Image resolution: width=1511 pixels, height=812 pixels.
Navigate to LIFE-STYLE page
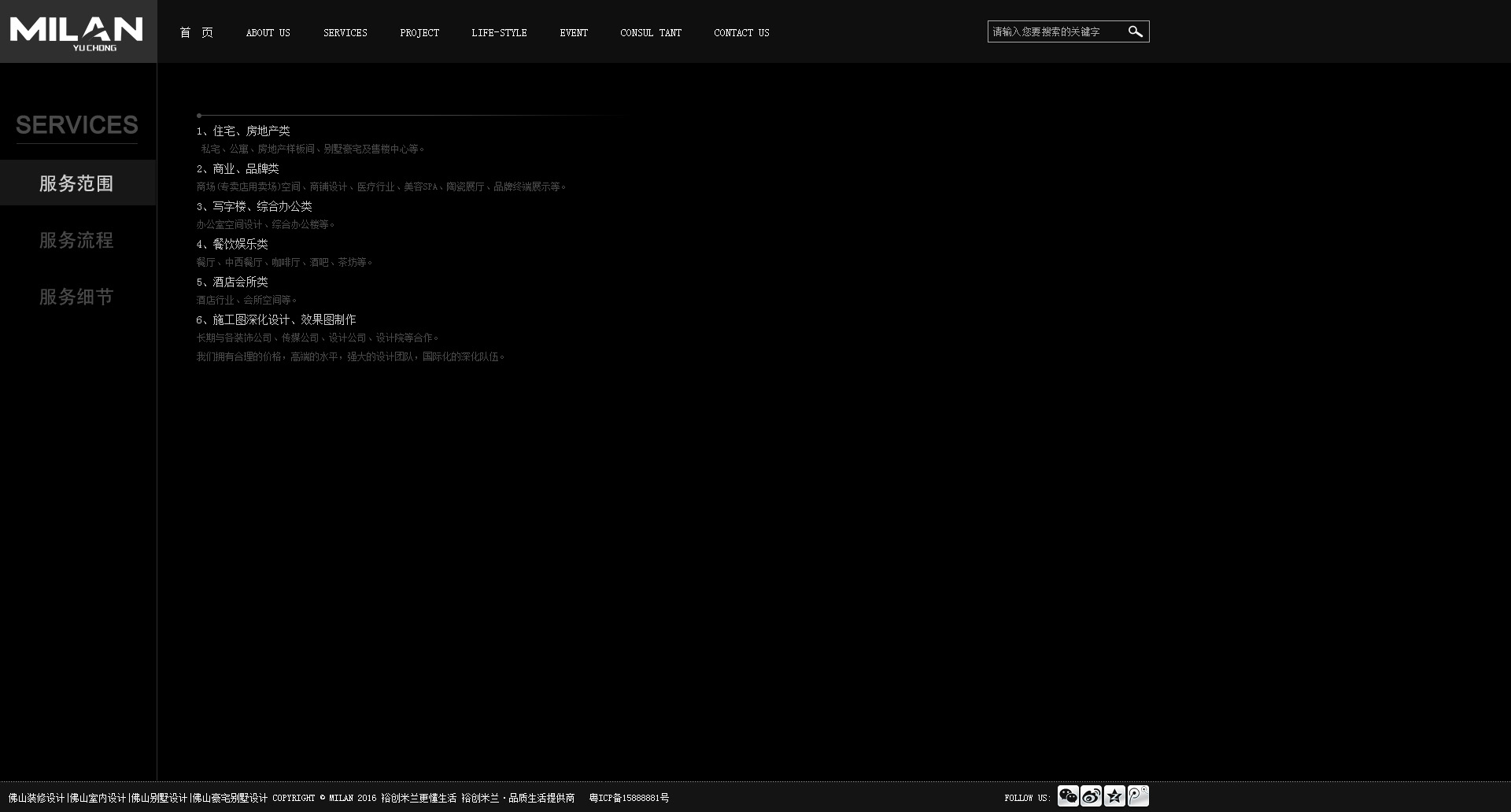click(x=499, y=32)
